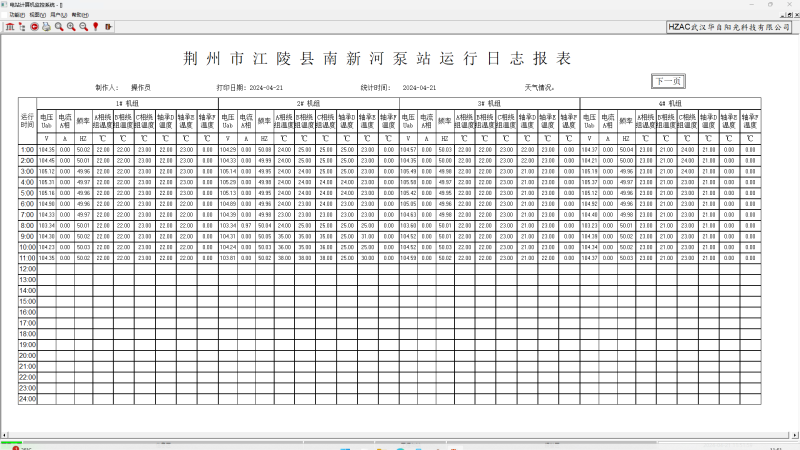Click 2# unit current 0.97 at 8:00
Screen dimensions: 800x450
(x=246, y=226)
